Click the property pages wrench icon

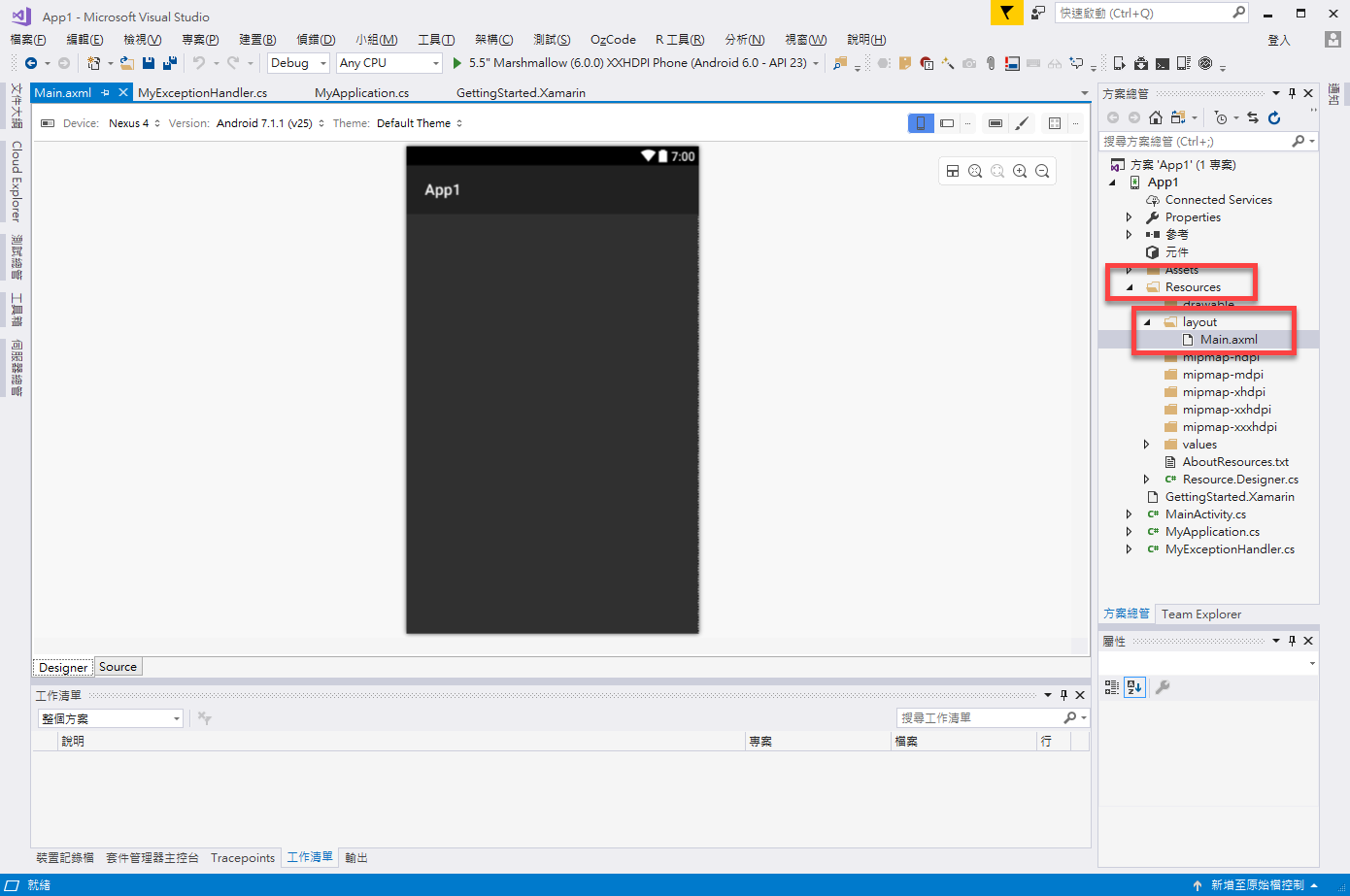click(1163, 687)
